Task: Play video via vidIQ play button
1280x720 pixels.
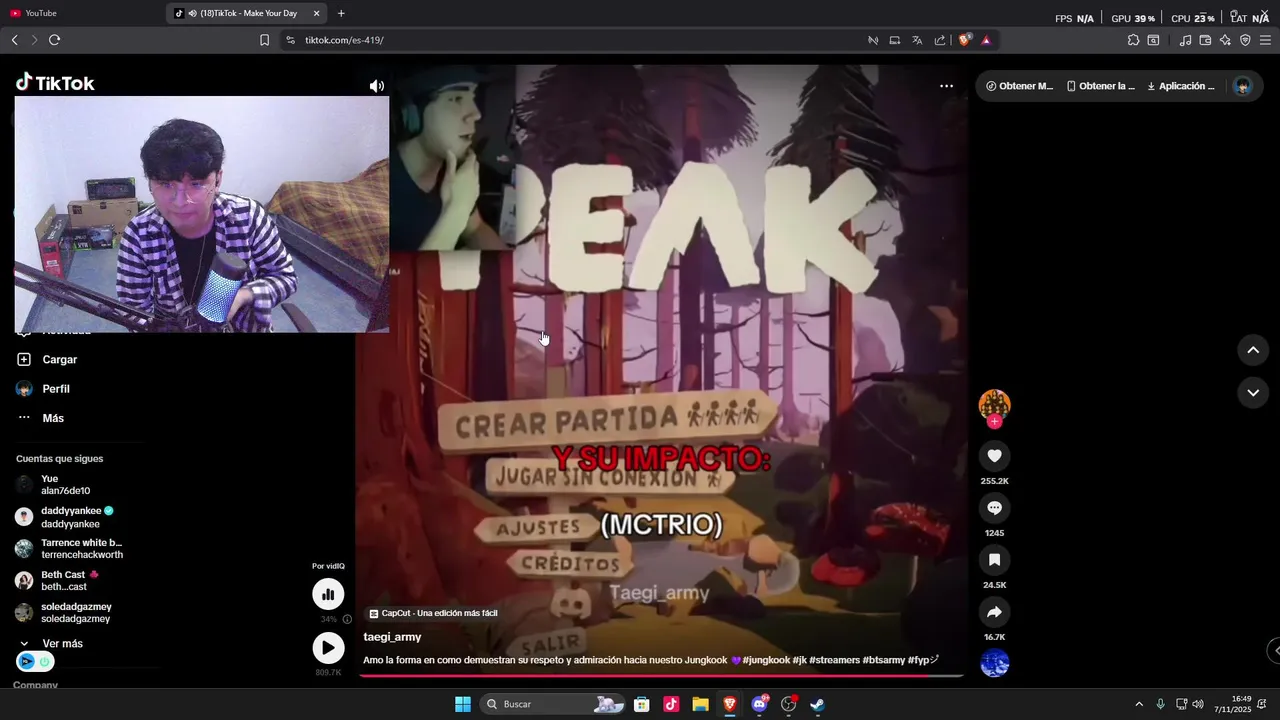Action: (x=328, y=648)
